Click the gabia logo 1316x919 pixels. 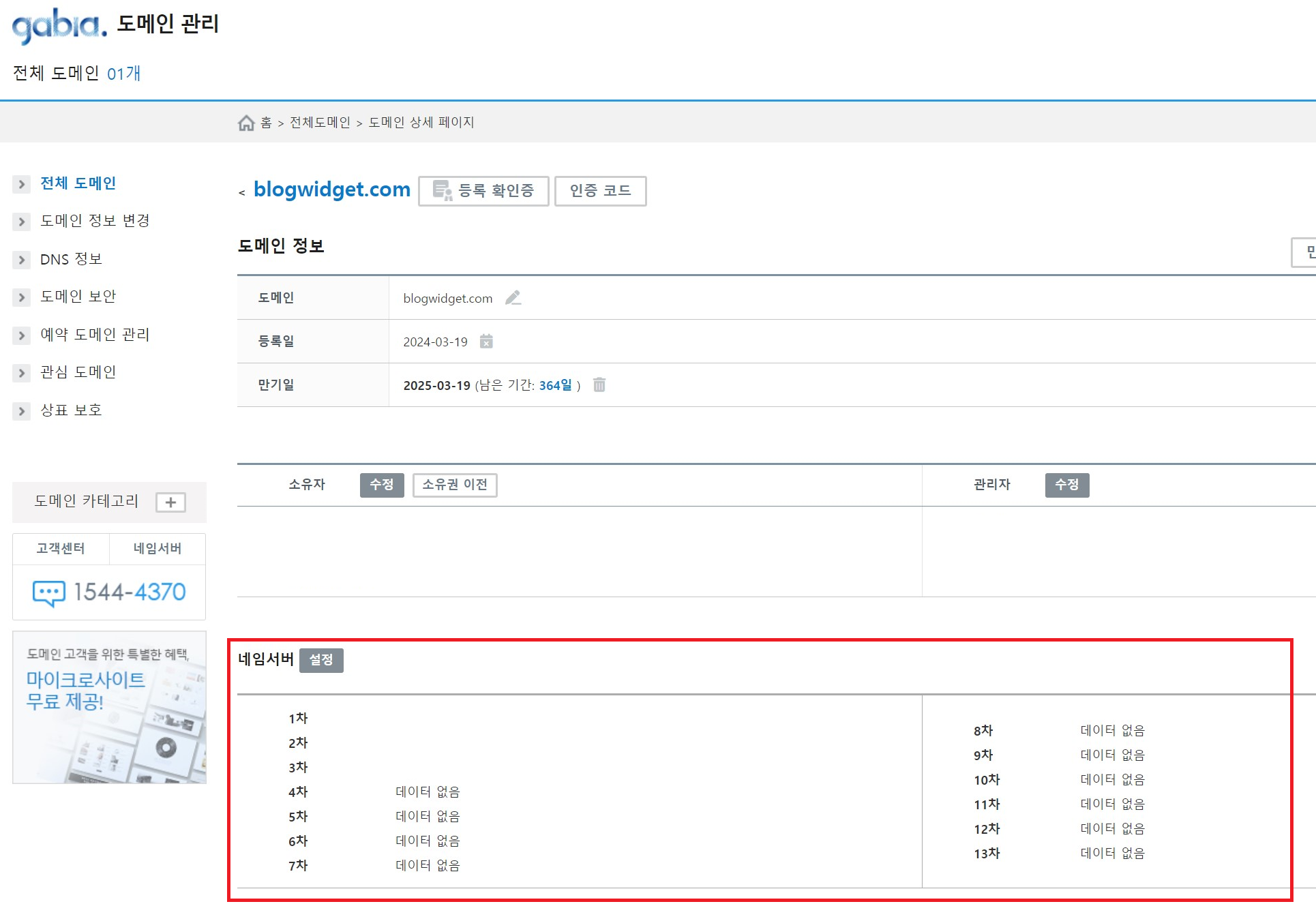pyautogui.click(x=60, y=26)
